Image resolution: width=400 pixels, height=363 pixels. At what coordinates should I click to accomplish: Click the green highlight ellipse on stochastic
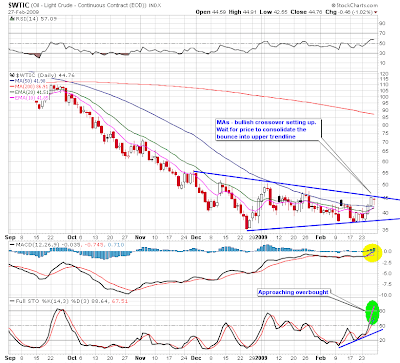372,312
